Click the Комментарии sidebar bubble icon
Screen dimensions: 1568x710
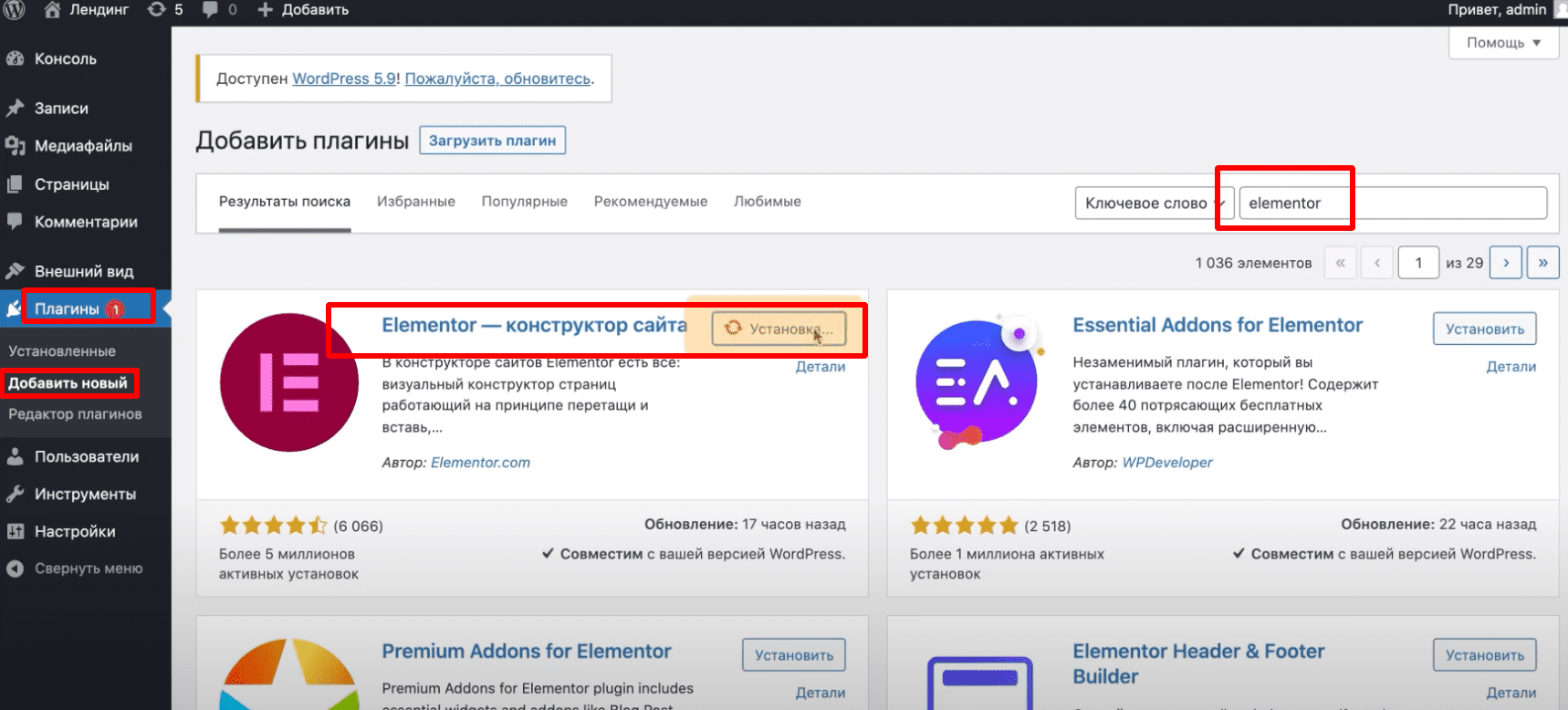point(15,222)
